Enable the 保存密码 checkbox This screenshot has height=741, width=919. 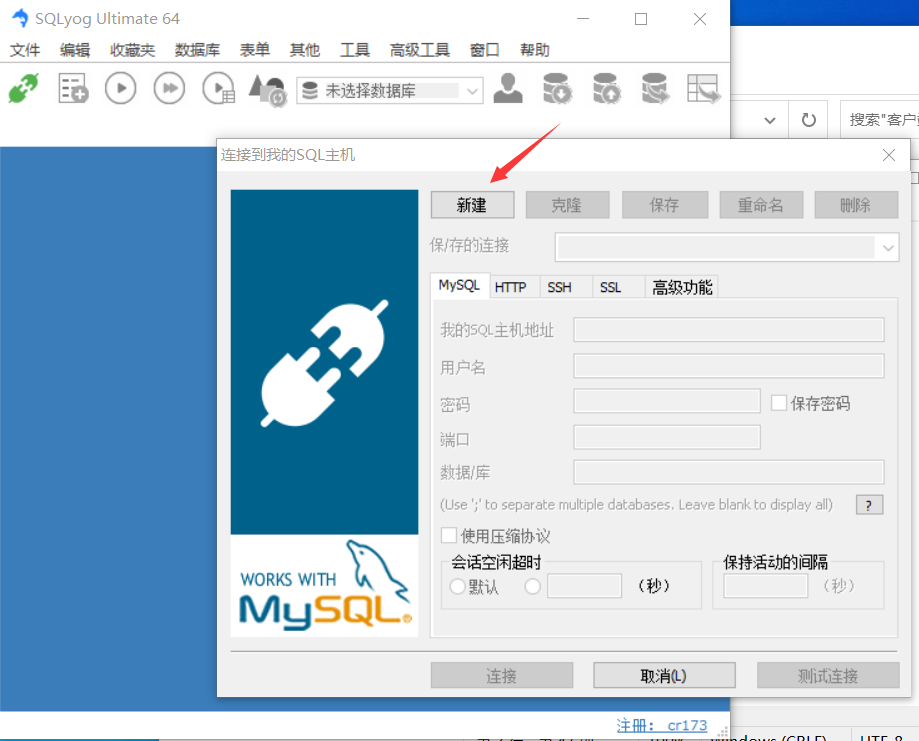[777, 401]
